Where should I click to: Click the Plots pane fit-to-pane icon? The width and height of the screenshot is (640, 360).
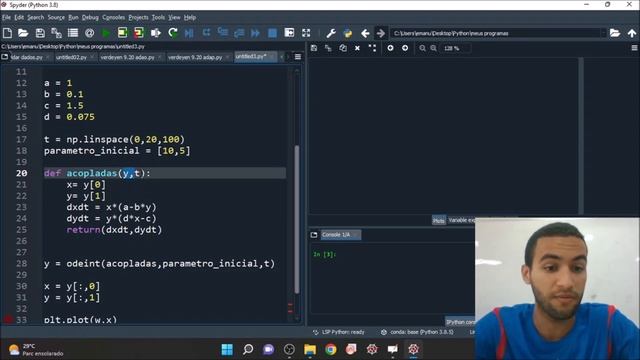(x=372, y=48)
